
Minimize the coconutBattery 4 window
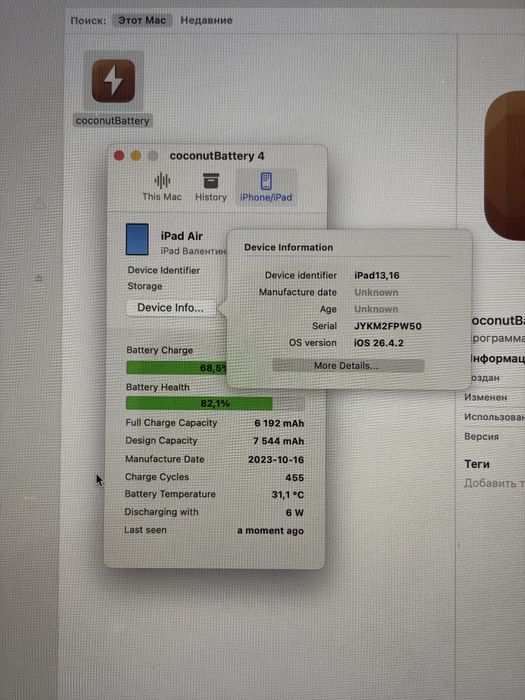click(x=136, y=155)
